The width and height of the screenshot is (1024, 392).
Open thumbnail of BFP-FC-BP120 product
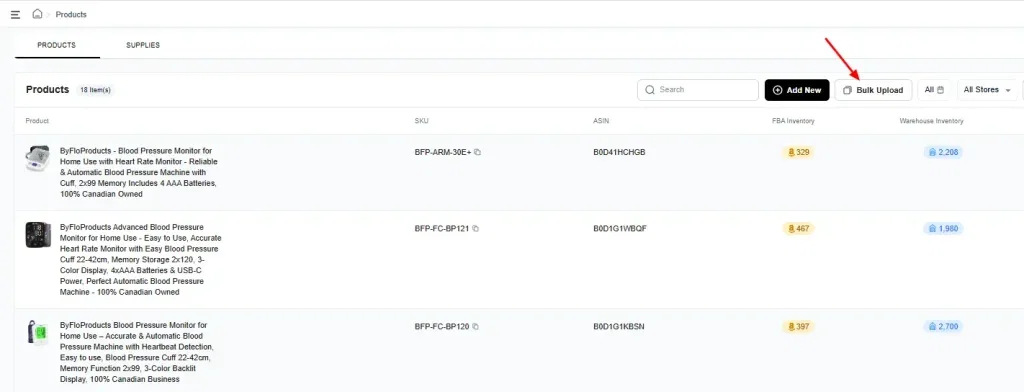(x=37, y=333)
